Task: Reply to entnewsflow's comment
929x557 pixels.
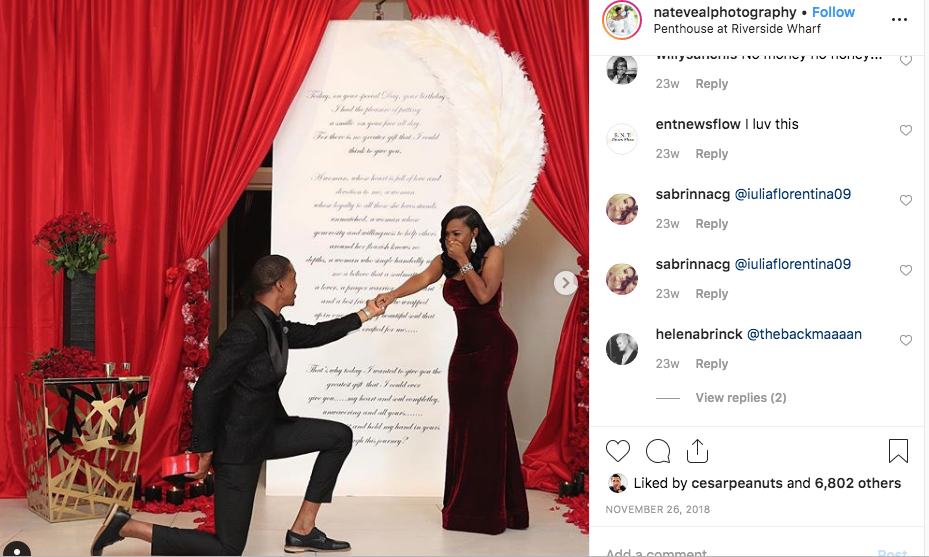Action: click(x=712, y=153)
